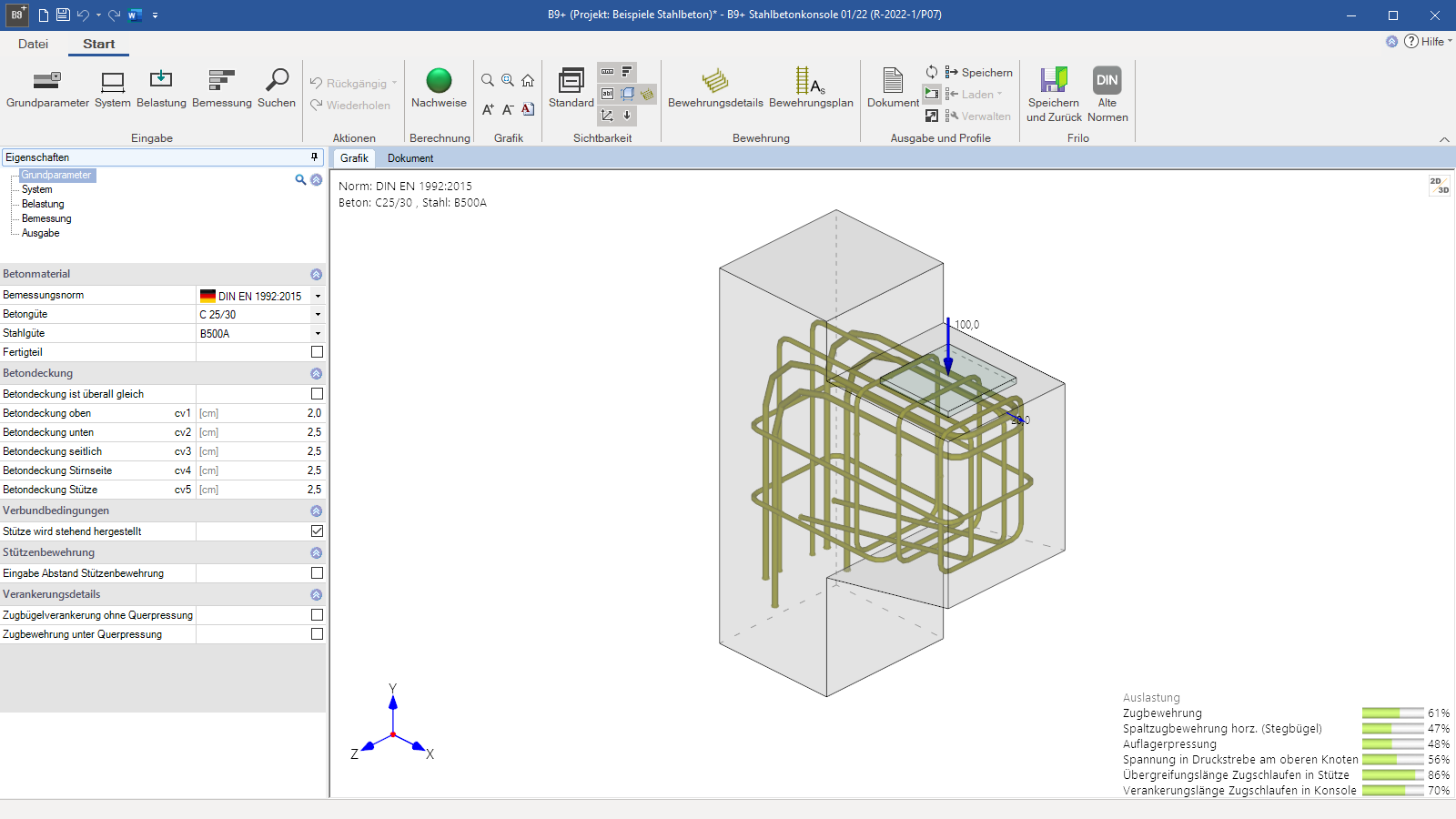Decrease graphic font size A-
The height and width of the screenshot is (819, 1456).
click(508, 109)
